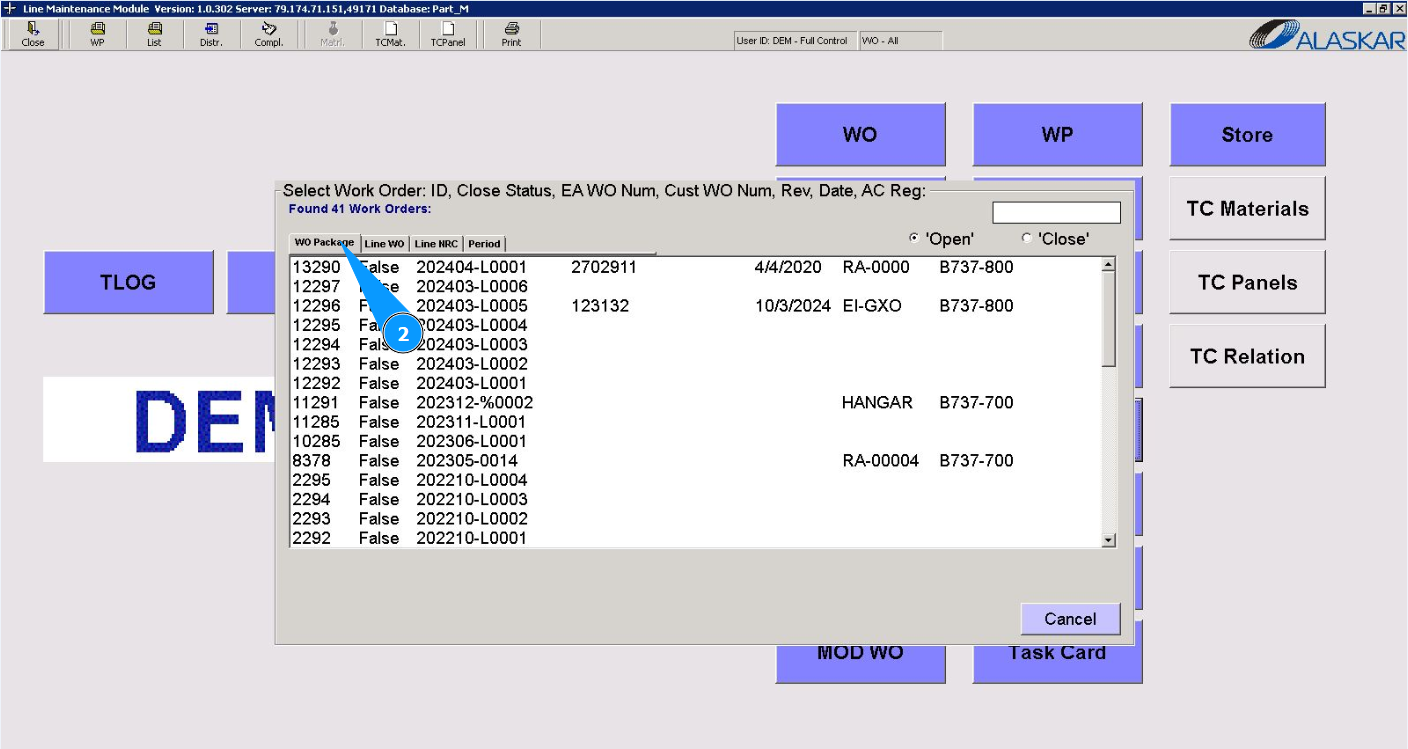Click the search field above the radio buttons

[x=1056, y=213]
